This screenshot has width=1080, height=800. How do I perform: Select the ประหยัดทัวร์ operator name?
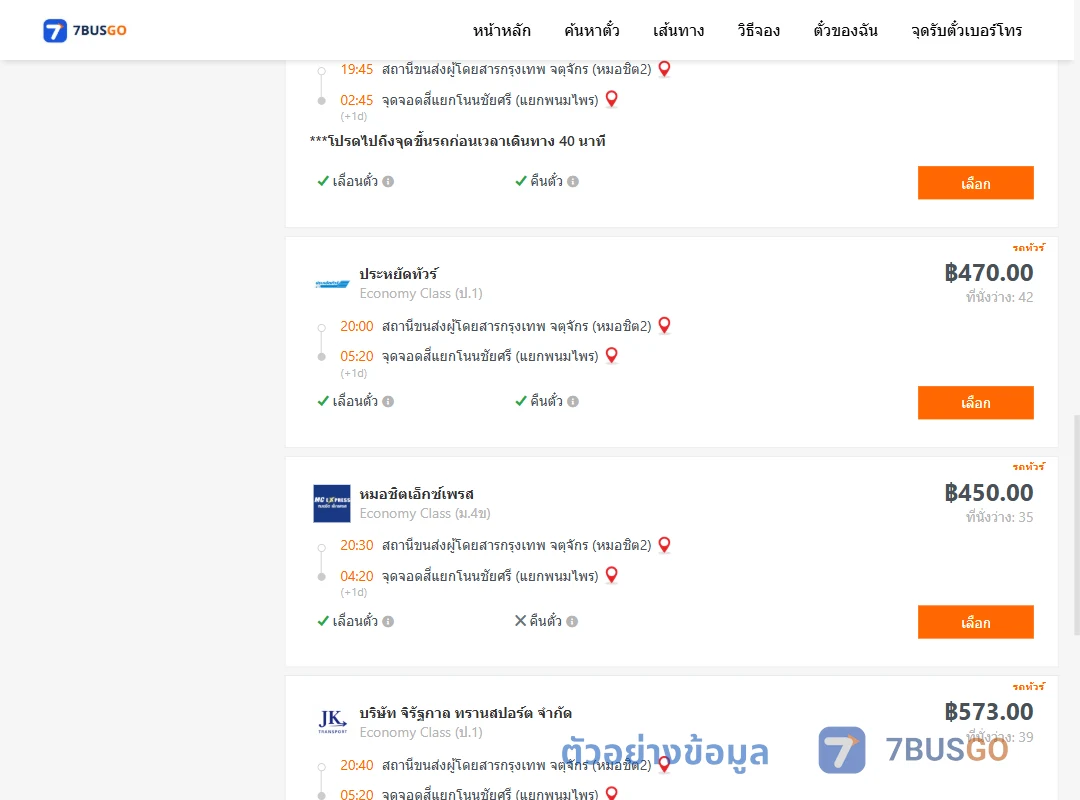pos(399,274)
